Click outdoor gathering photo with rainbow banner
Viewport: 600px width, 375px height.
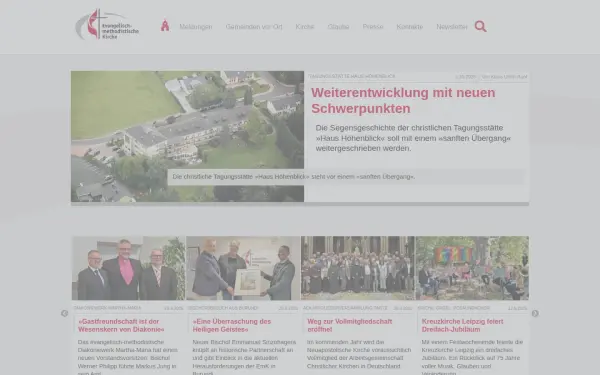coord(472,268)
